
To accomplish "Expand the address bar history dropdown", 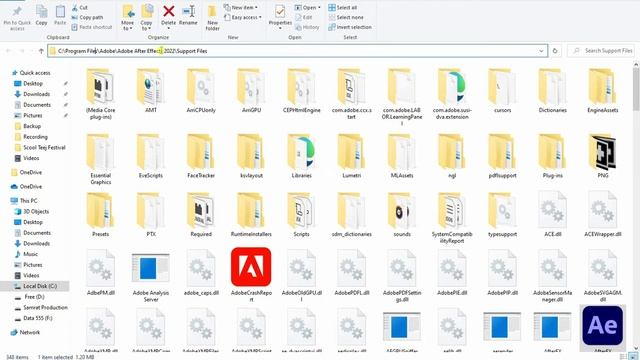I will coord(541,51).
